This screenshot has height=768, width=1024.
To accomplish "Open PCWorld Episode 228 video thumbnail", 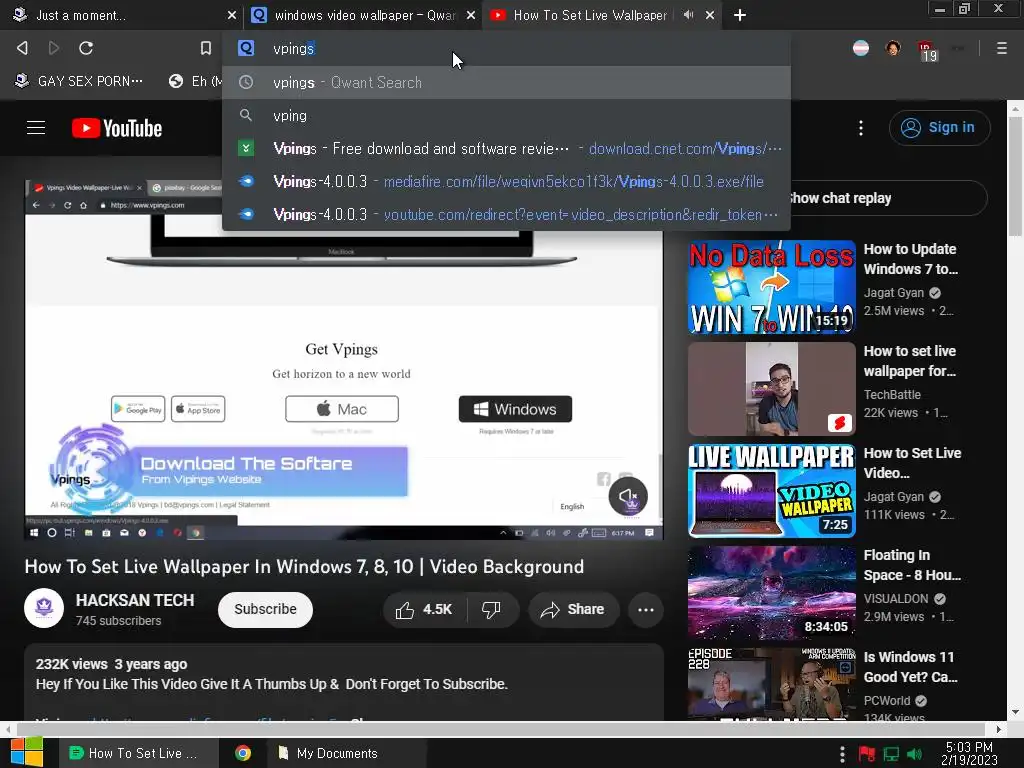I will point(771,684).
